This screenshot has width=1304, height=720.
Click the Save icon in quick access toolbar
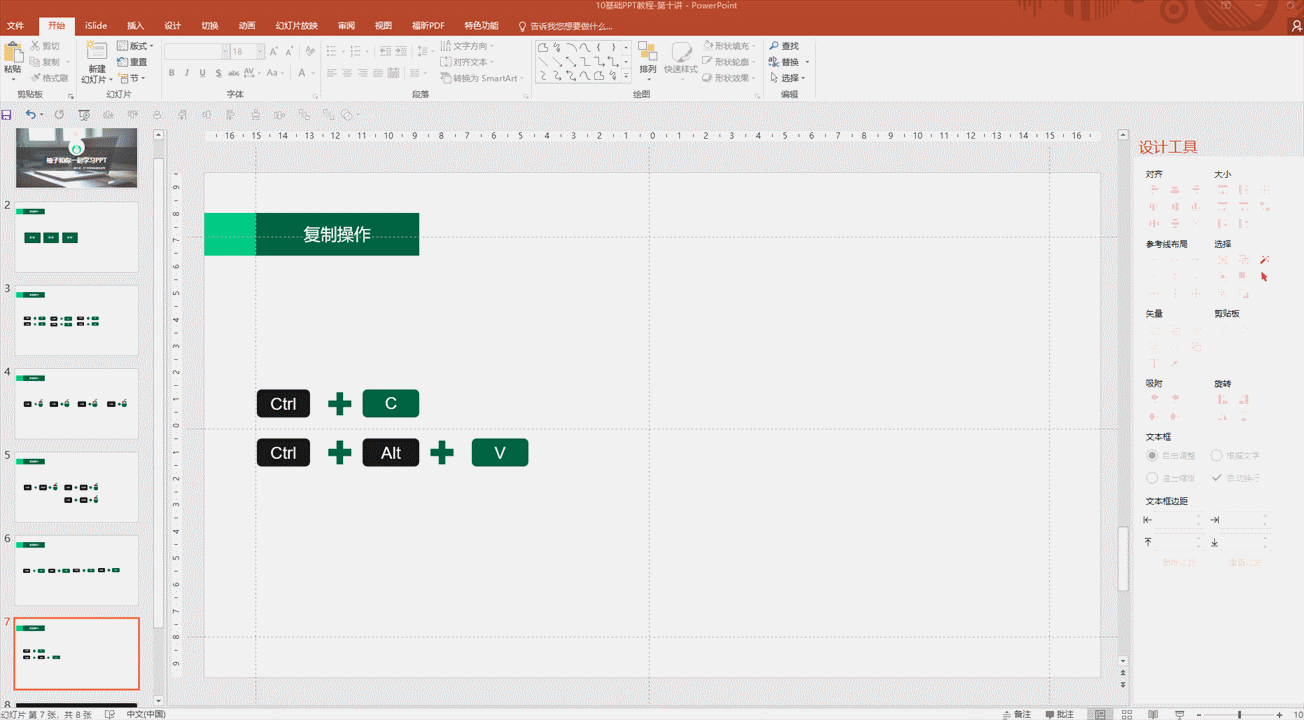(7, 115)
